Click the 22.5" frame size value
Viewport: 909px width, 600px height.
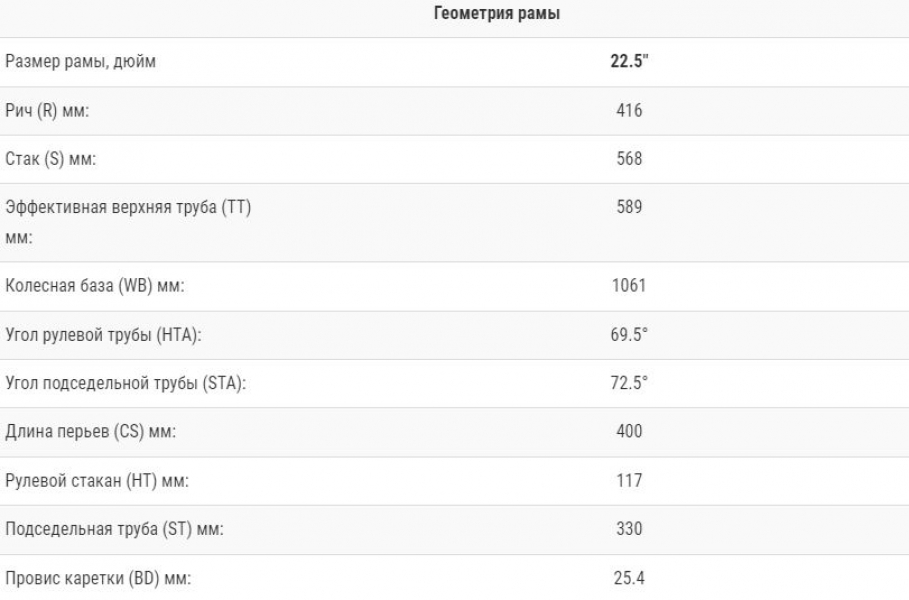[x=629, y=61]
